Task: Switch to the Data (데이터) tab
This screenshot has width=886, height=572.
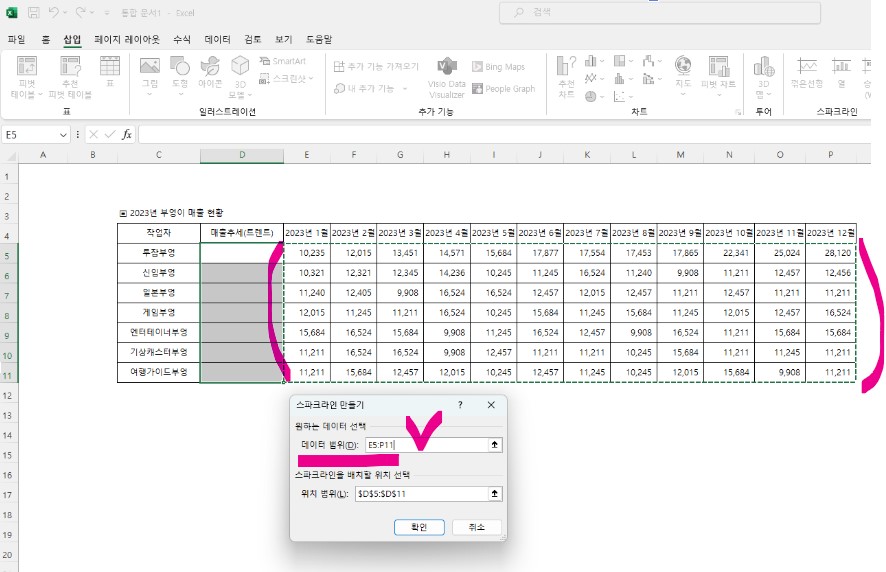Action: click(218, 39)
